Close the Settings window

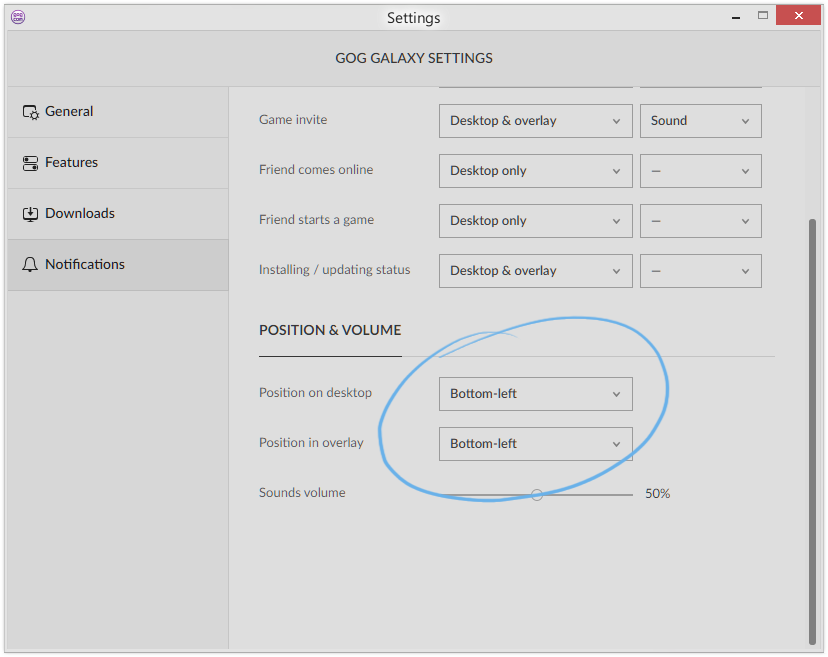[798, 16]
